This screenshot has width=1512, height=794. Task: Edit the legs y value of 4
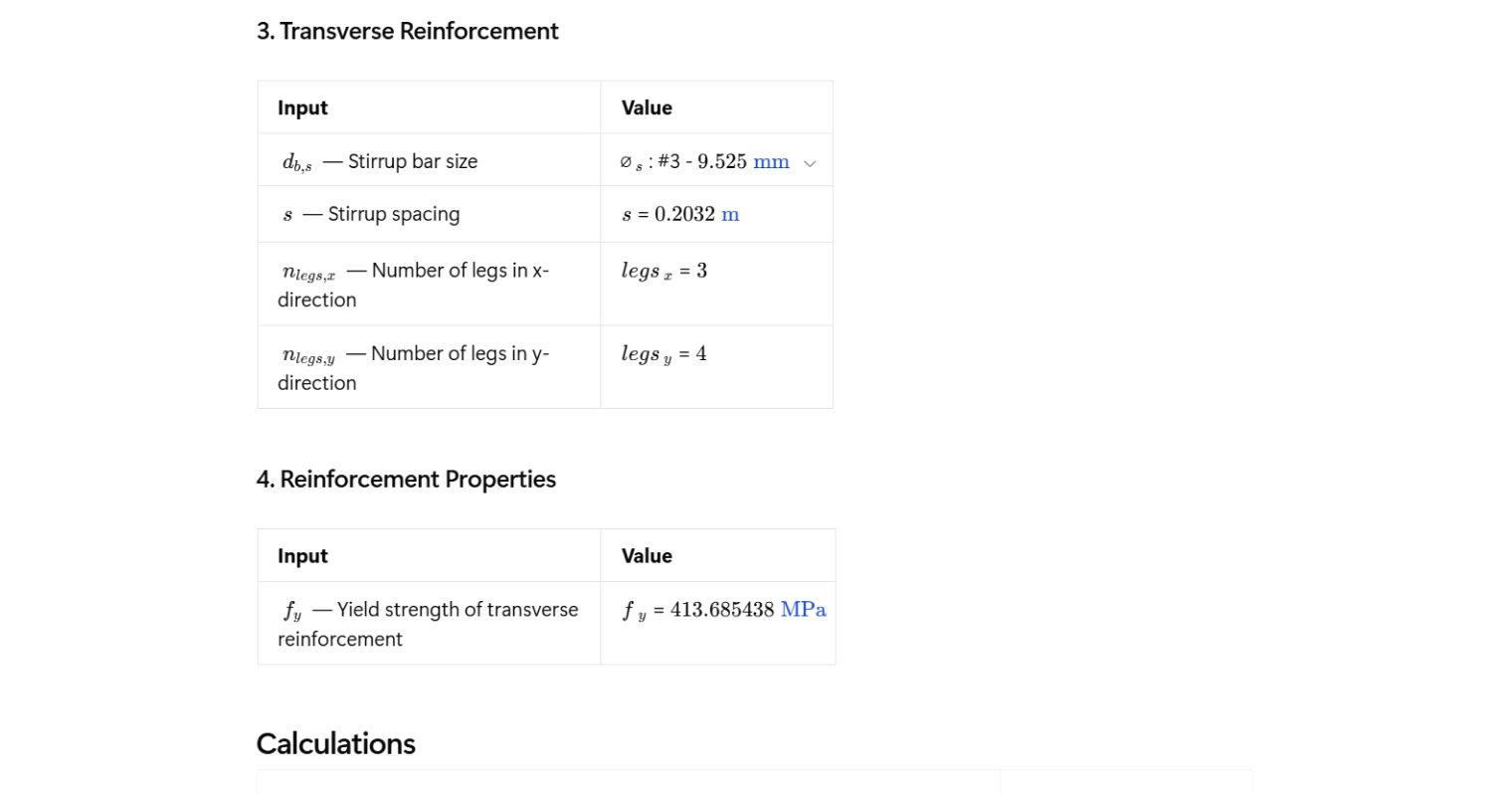[701, 354]
